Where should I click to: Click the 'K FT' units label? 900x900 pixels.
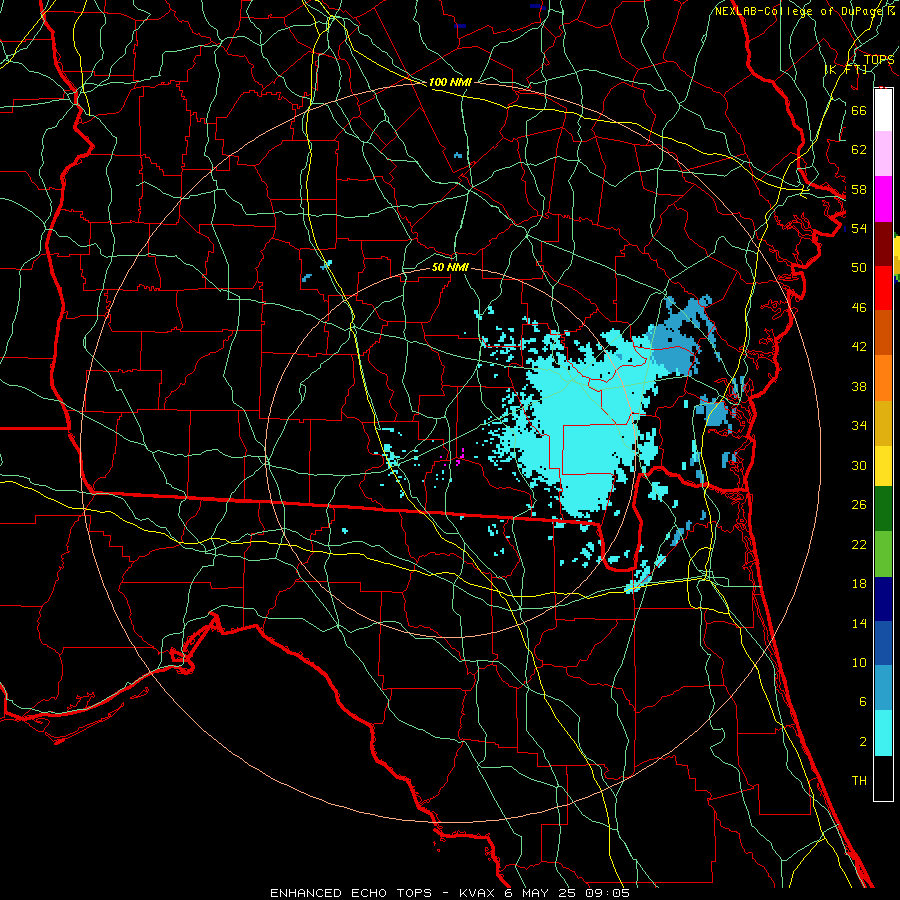tap(846, 69)
